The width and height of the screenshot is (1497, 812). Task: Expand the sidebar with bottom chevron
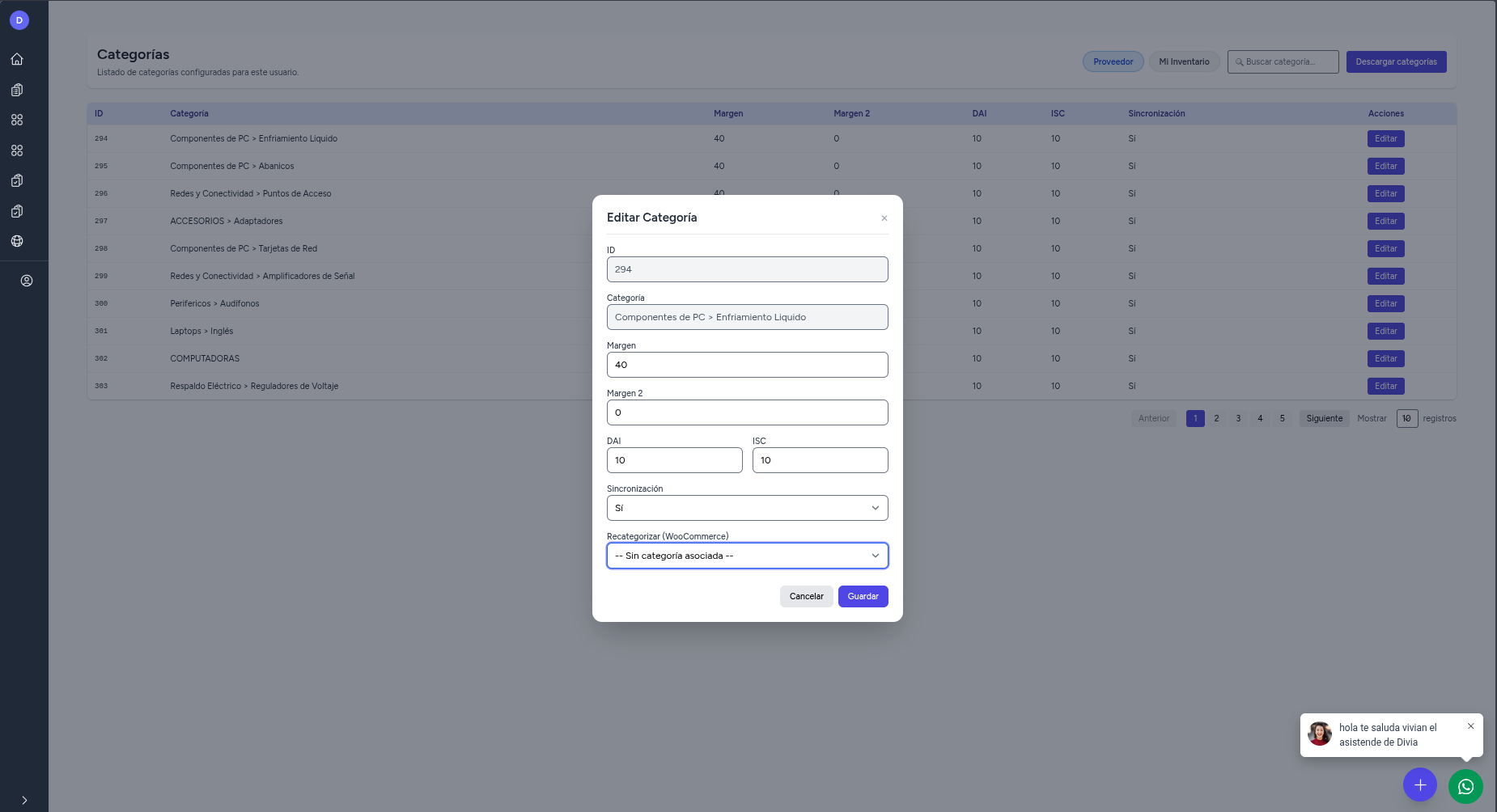tap(24, 800)
